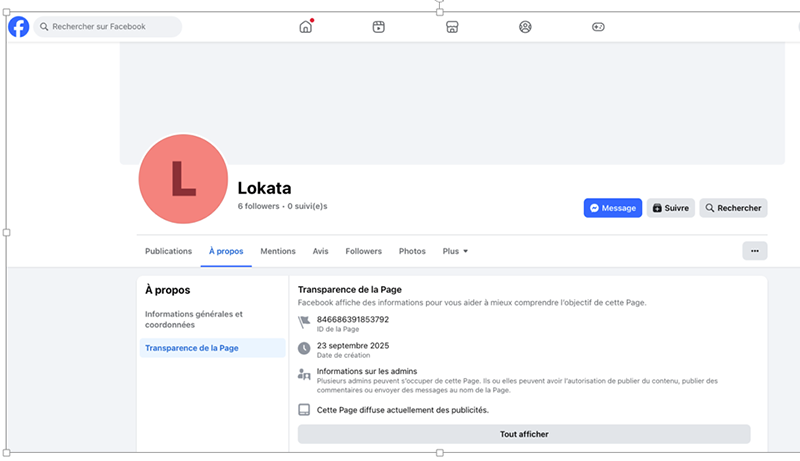Viewport: 800px width, 461px height.
Task: Click the ads screen icon beside publicités text
Action: [x=304, y=409]
